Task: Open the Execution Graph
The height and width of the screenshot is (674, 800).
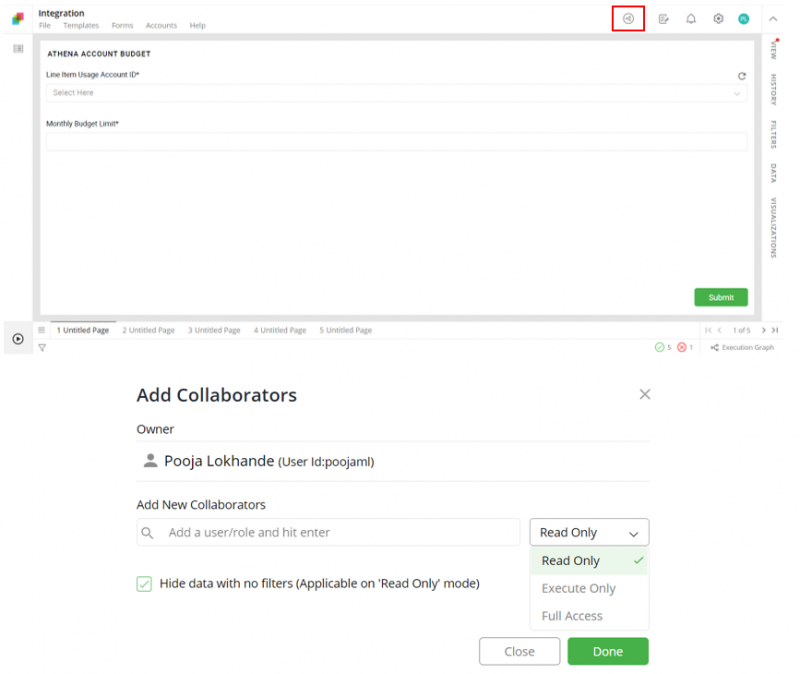Action: click(x=742, y=348)
